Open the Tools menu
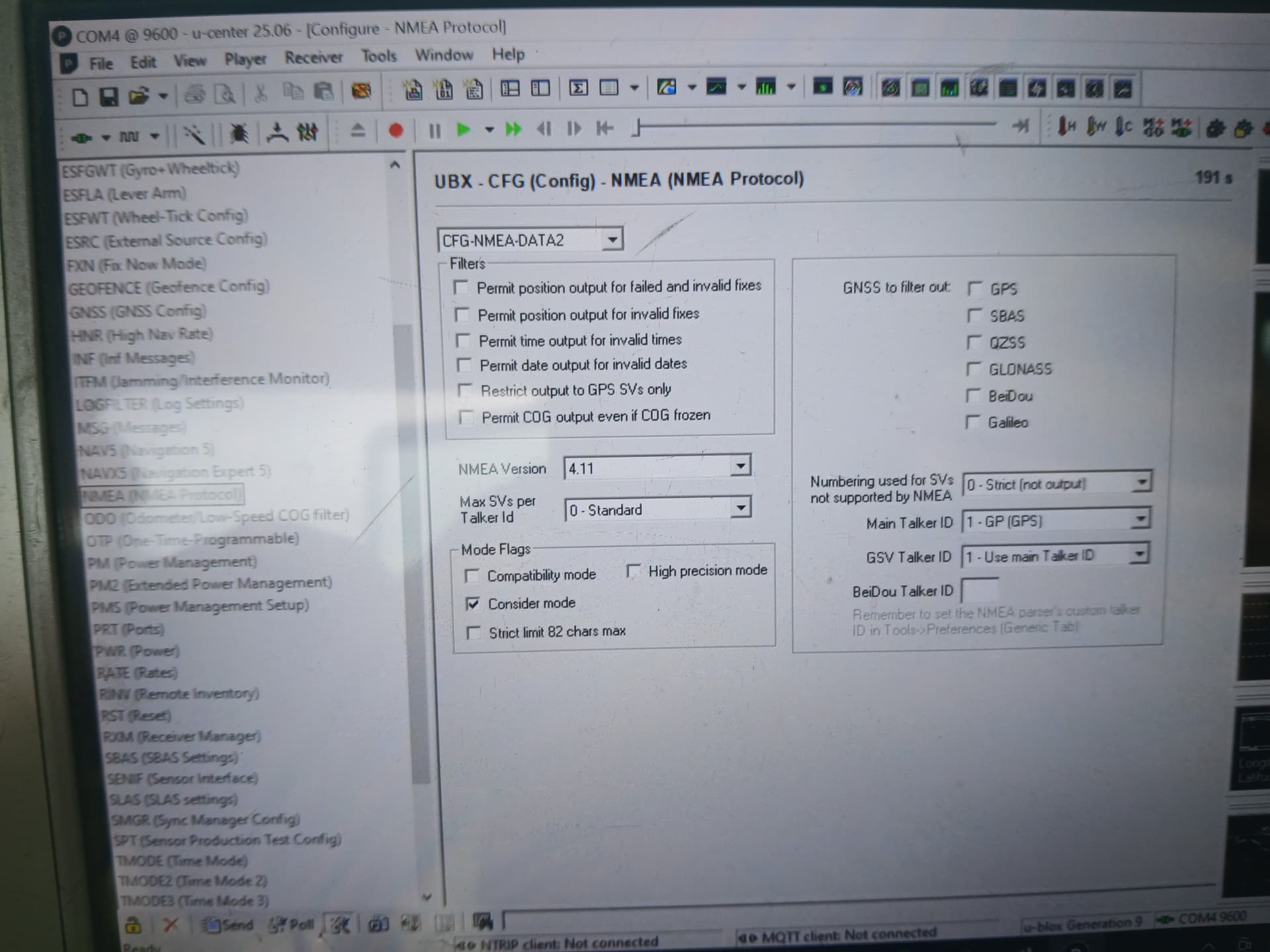This screenshot has width=1270, height=952. (378, 56)
